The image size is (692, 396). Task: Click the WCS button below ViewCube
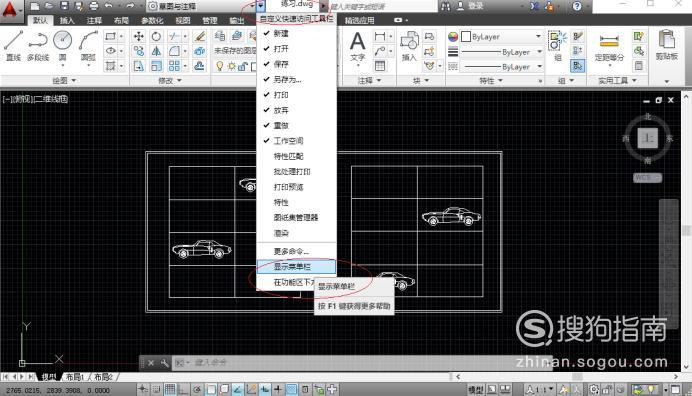click(x=647, y=177)
